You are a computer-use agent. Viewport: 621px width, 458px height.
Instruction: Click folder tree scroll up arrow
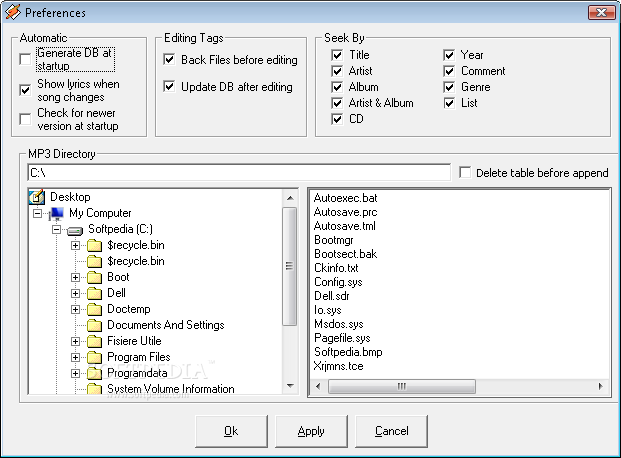[290, 198]
